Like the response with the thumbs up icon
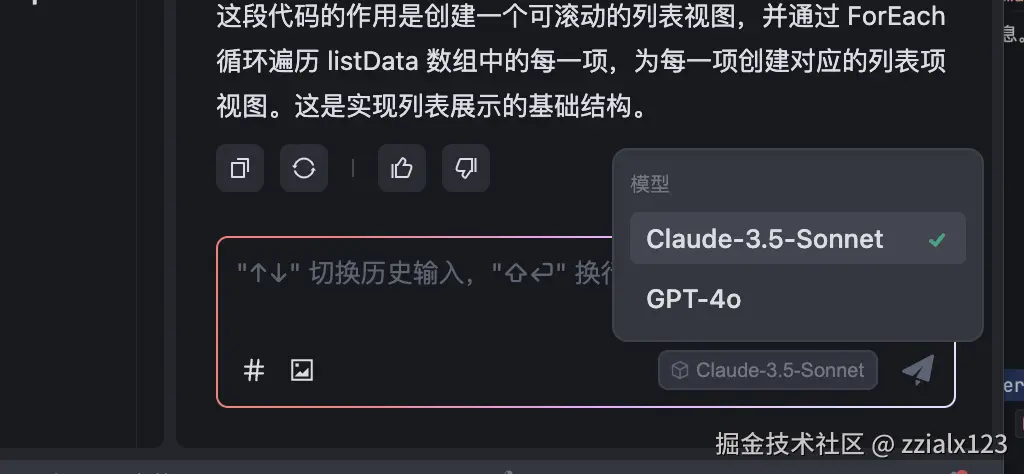 (x=402, y=168)
